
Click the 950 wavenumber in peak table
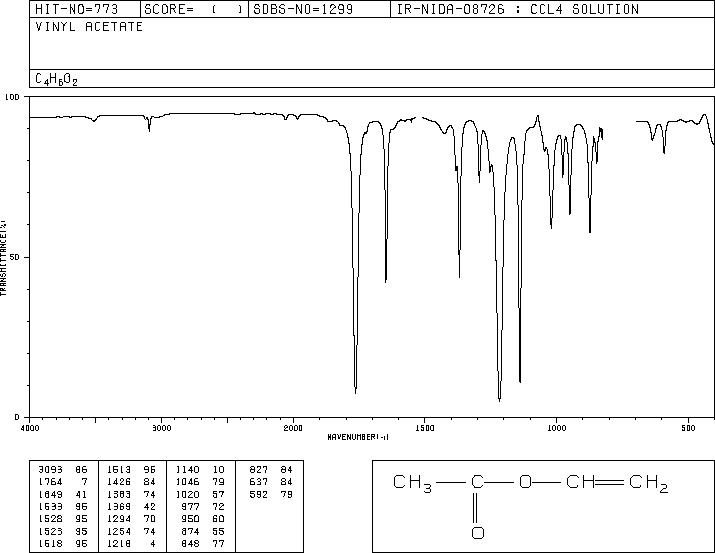pyautogui.click(x=191, y=519)
